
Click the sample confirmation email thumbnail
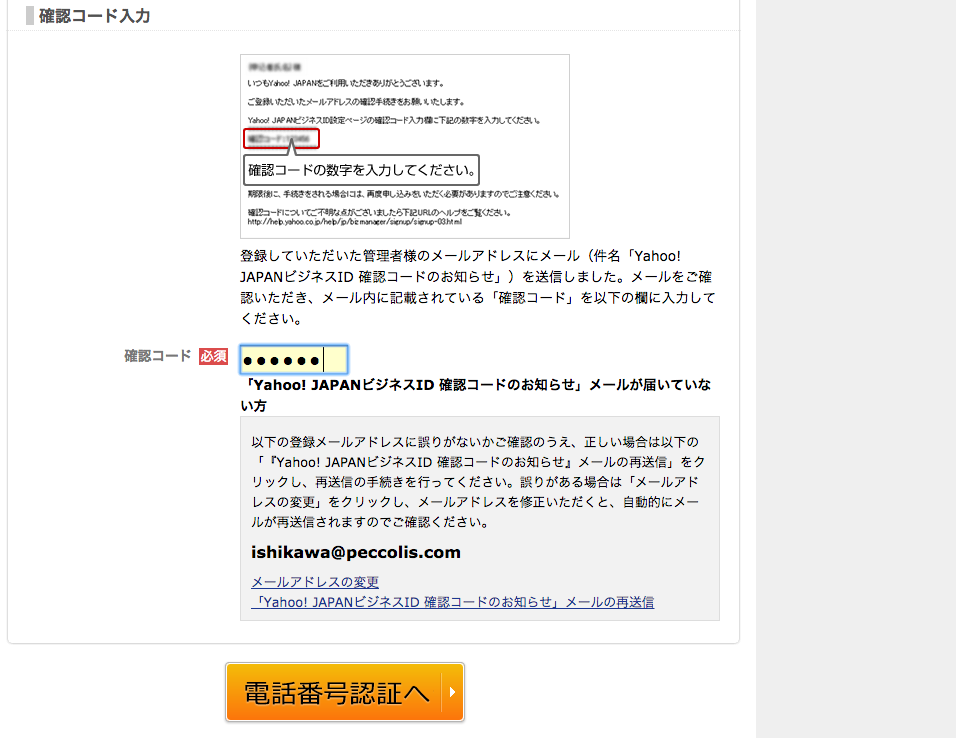pos(404,146)
